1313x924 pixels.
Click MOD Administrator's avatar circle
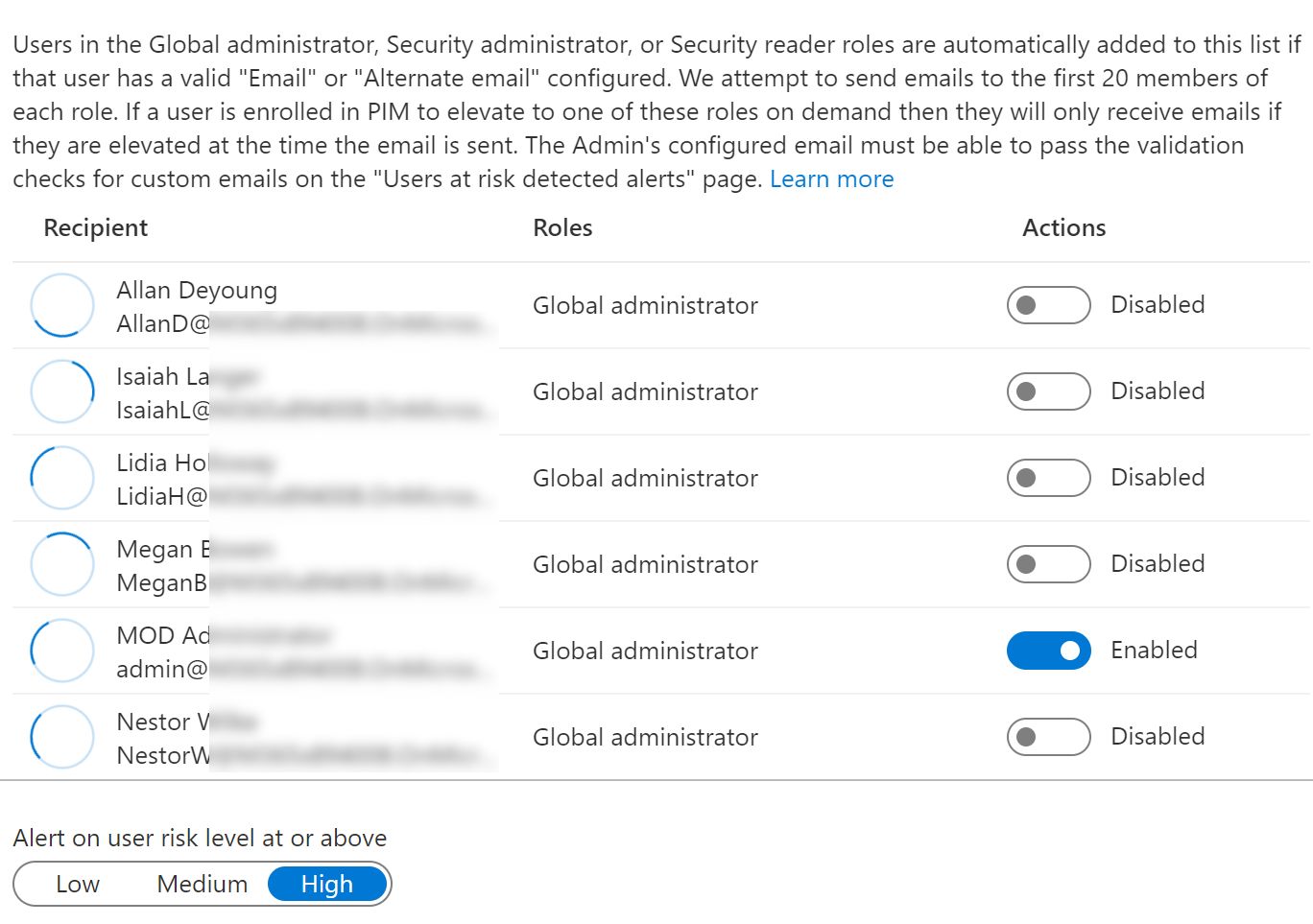62,651
